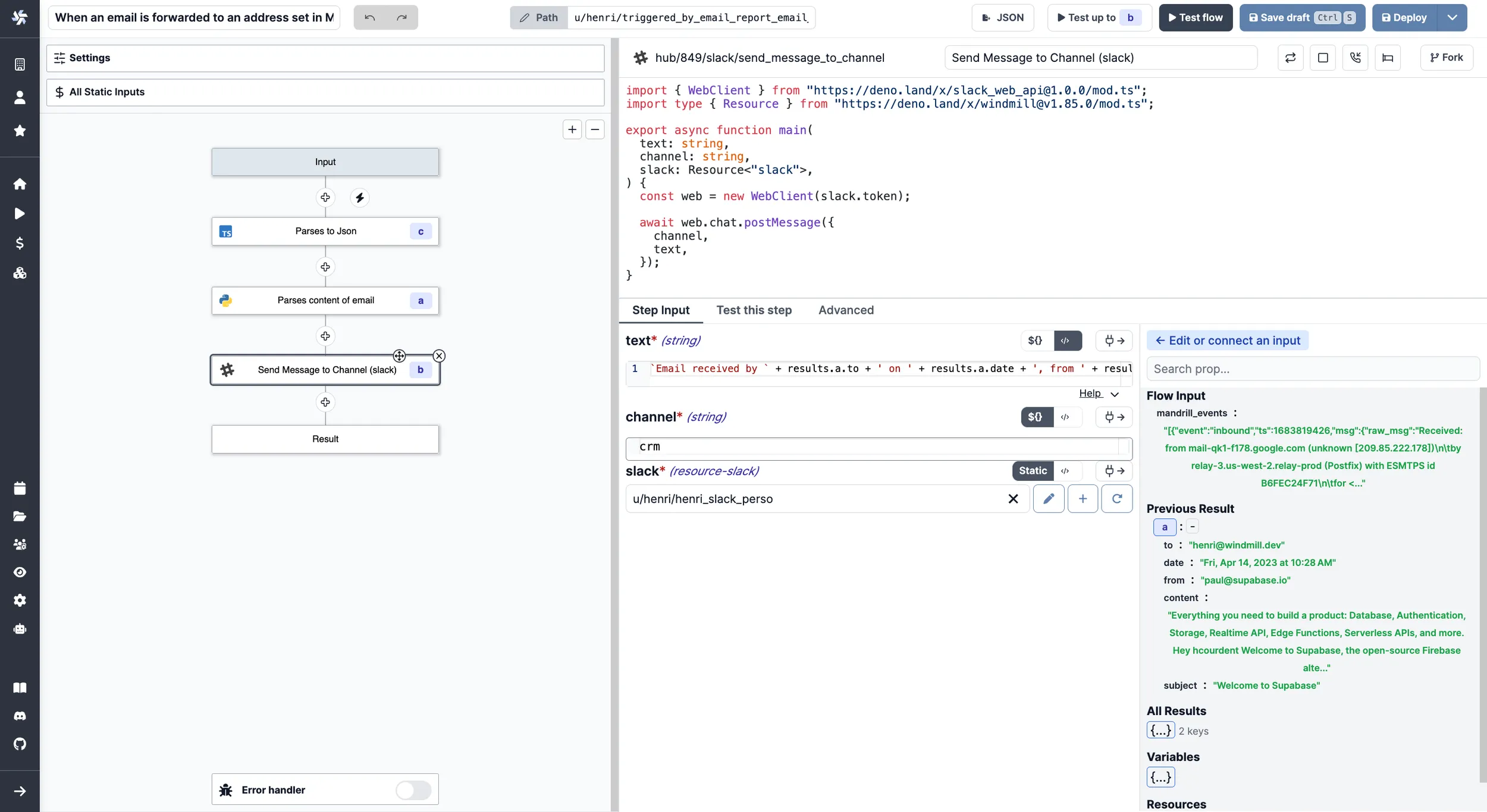
Task: Switch to the Test this step tab
Action: click(754, 310)
